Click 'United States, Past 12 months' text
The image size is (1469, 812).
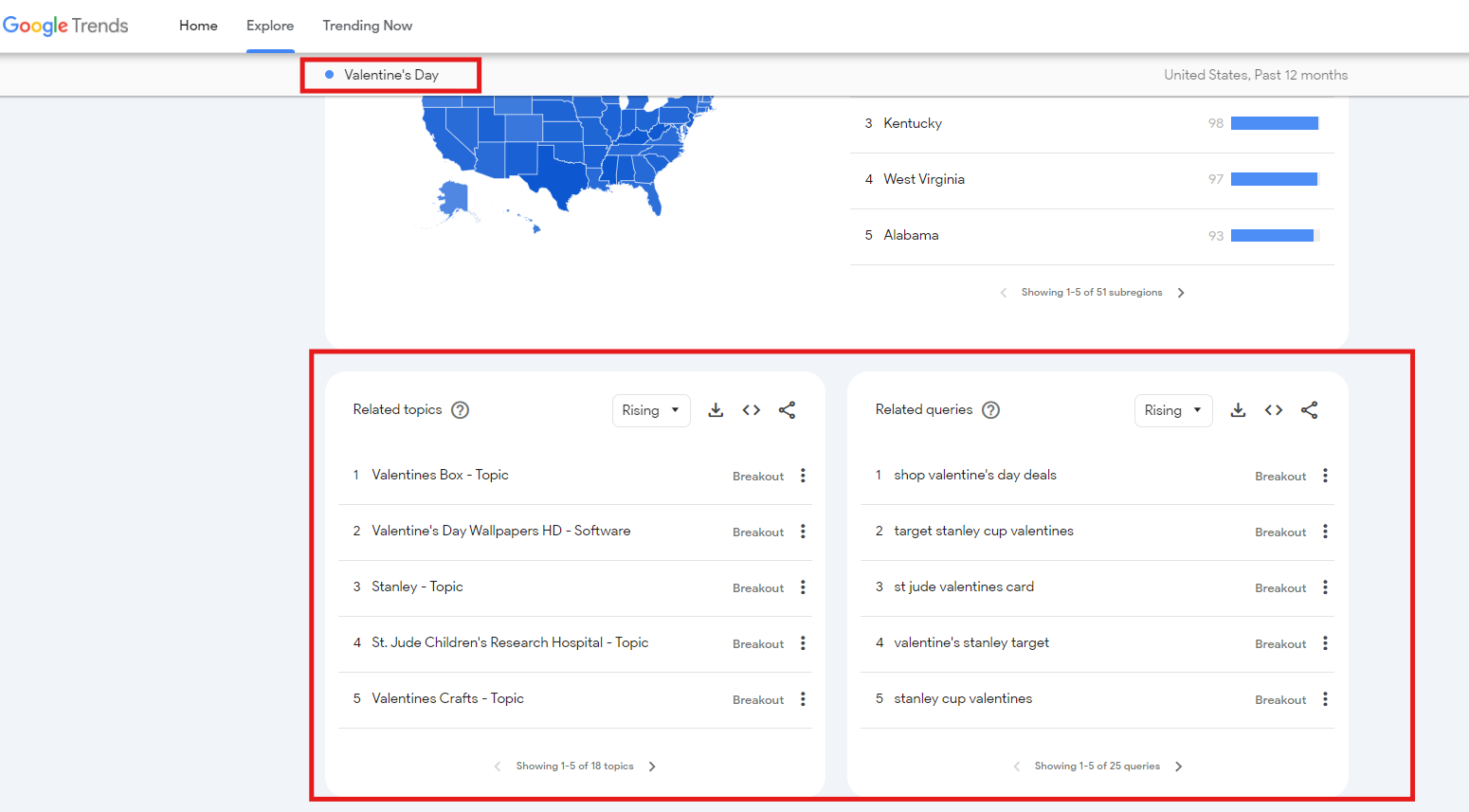[x=1256, y=75]
